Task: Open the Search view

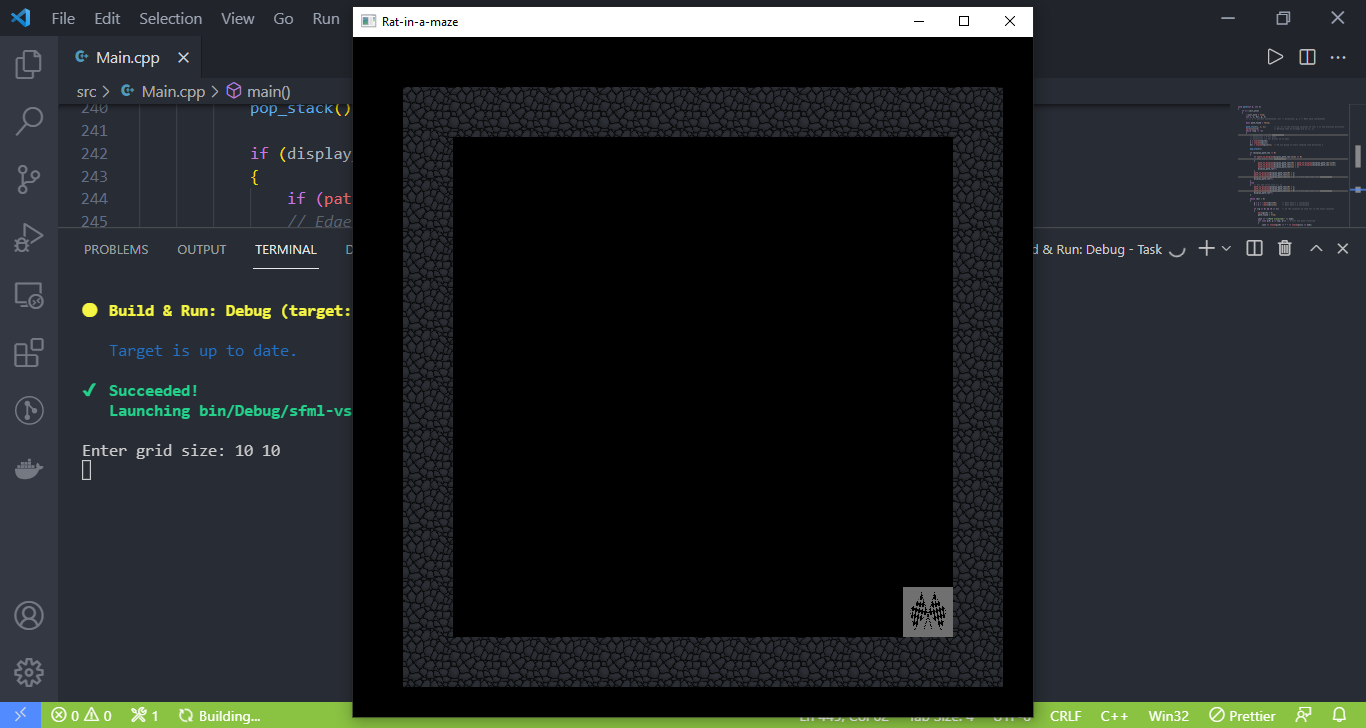Action: tap(28, 120)
